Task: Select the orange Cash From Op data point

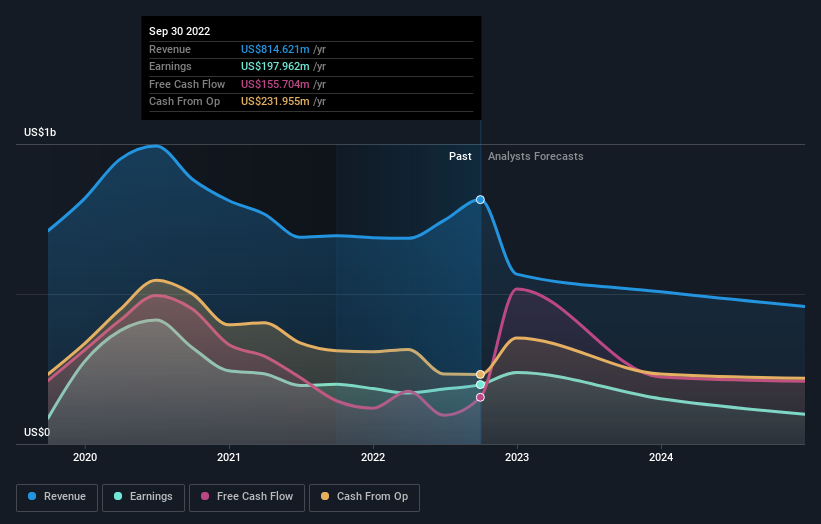Action: (x=480, y=374)
